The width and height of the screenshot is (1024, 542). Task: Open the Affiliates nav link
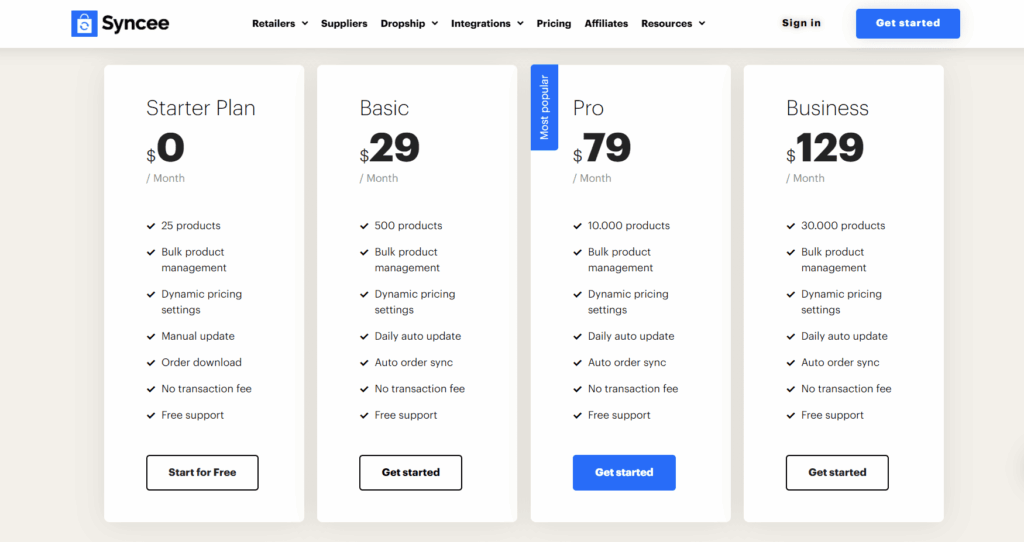pyautogui.click(x=606, y=24)
